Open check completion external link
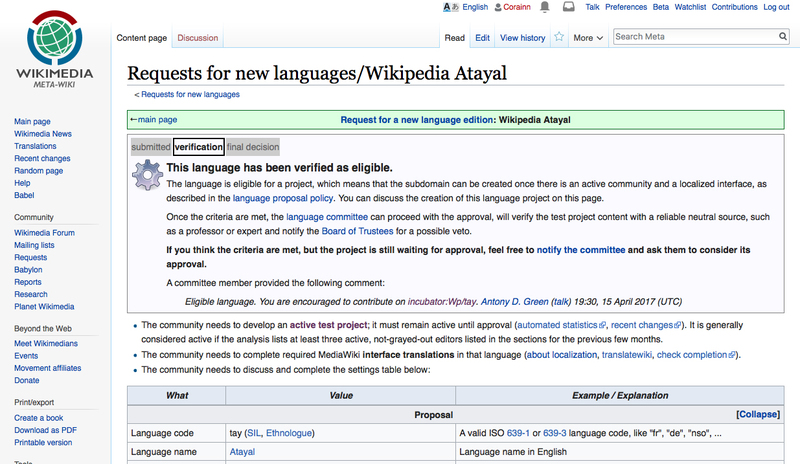Image resolution: width=800 pixels, height=464 pixels. tap(696, 355)
